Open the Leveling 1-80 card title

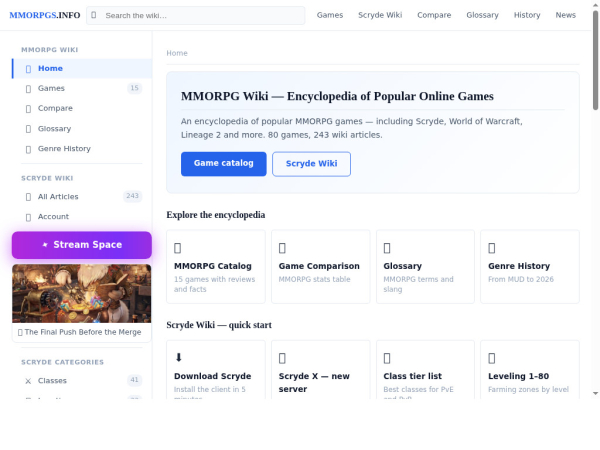[518, 376]
